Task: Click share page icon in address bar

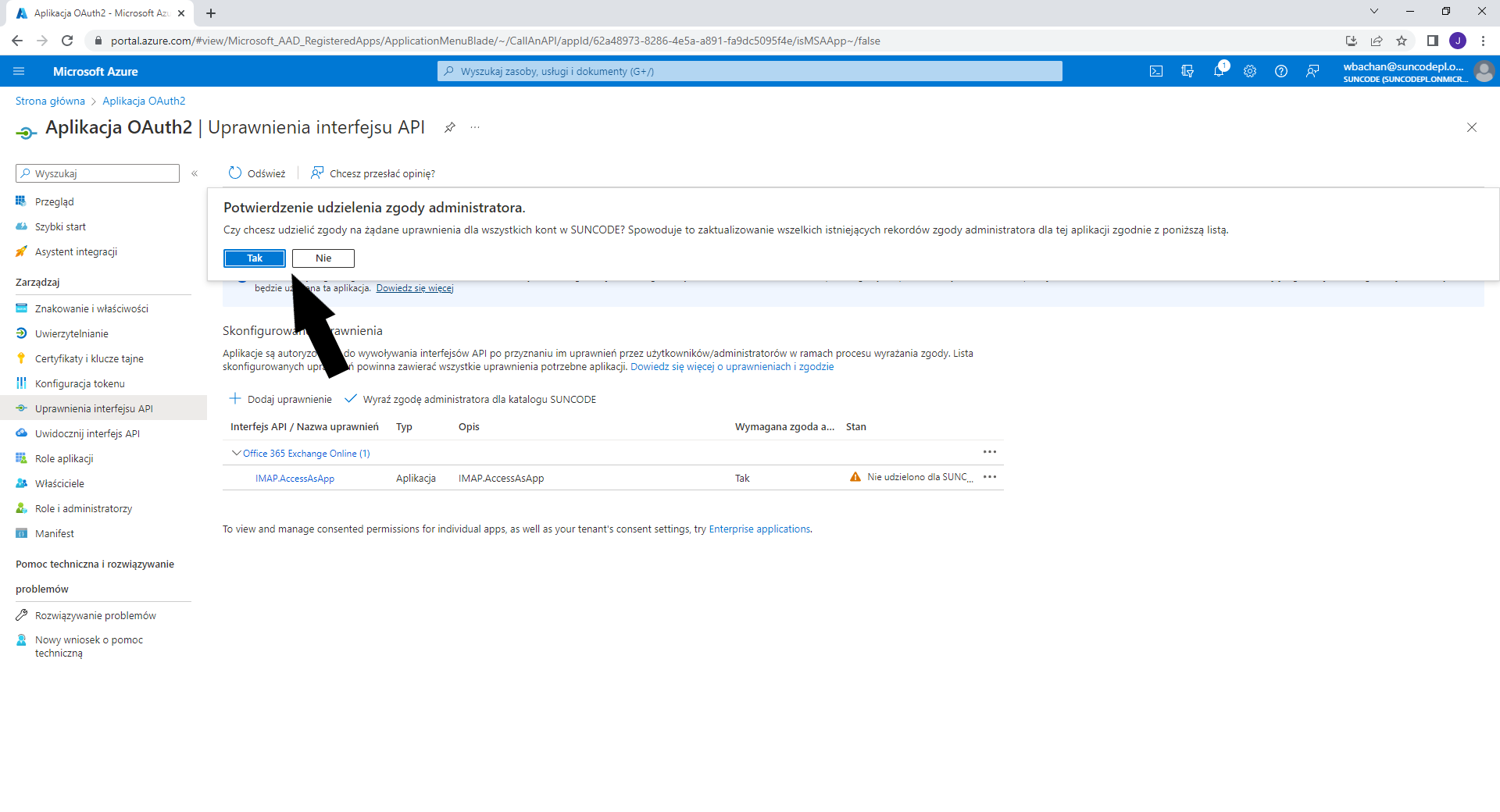Action: pyautogui.click(x=1377, y=41)
